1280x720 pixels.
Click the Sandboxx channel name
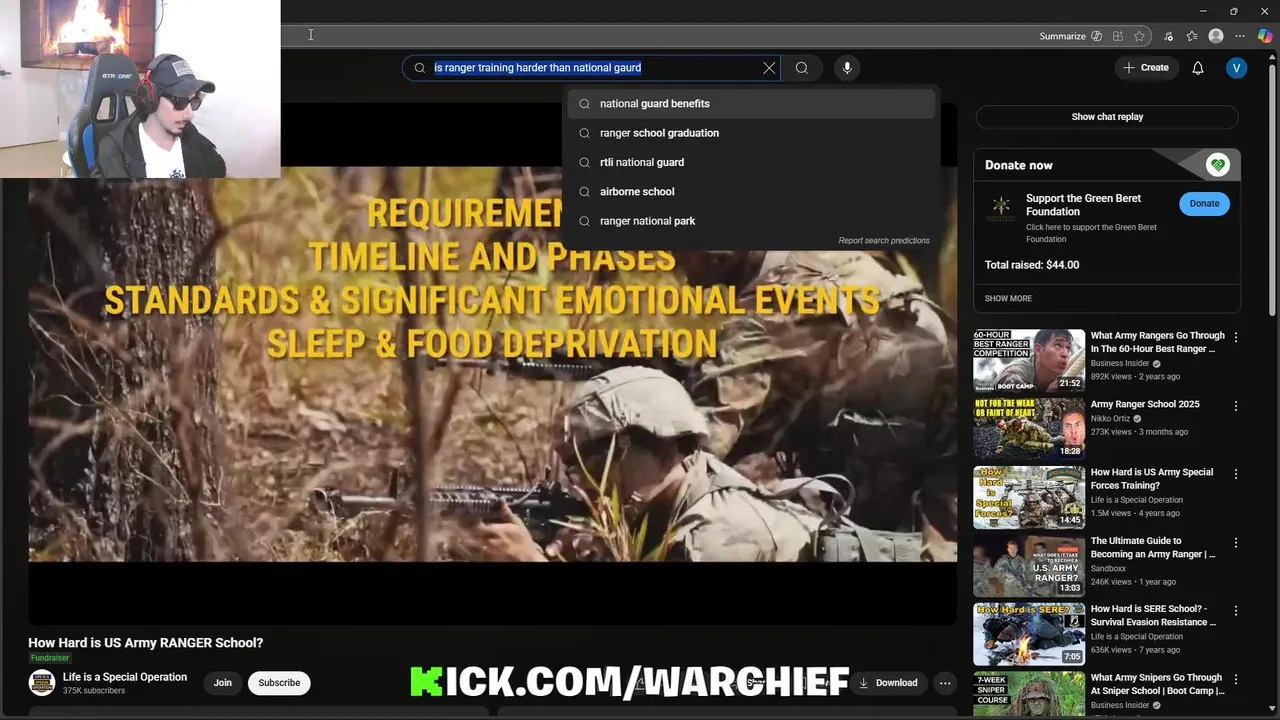(x=1108, y=569)
